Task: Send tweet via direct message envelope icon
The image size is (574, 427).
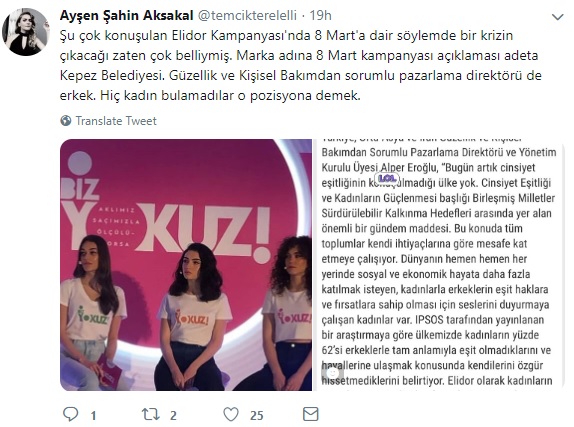Action: tap(311, 414)
